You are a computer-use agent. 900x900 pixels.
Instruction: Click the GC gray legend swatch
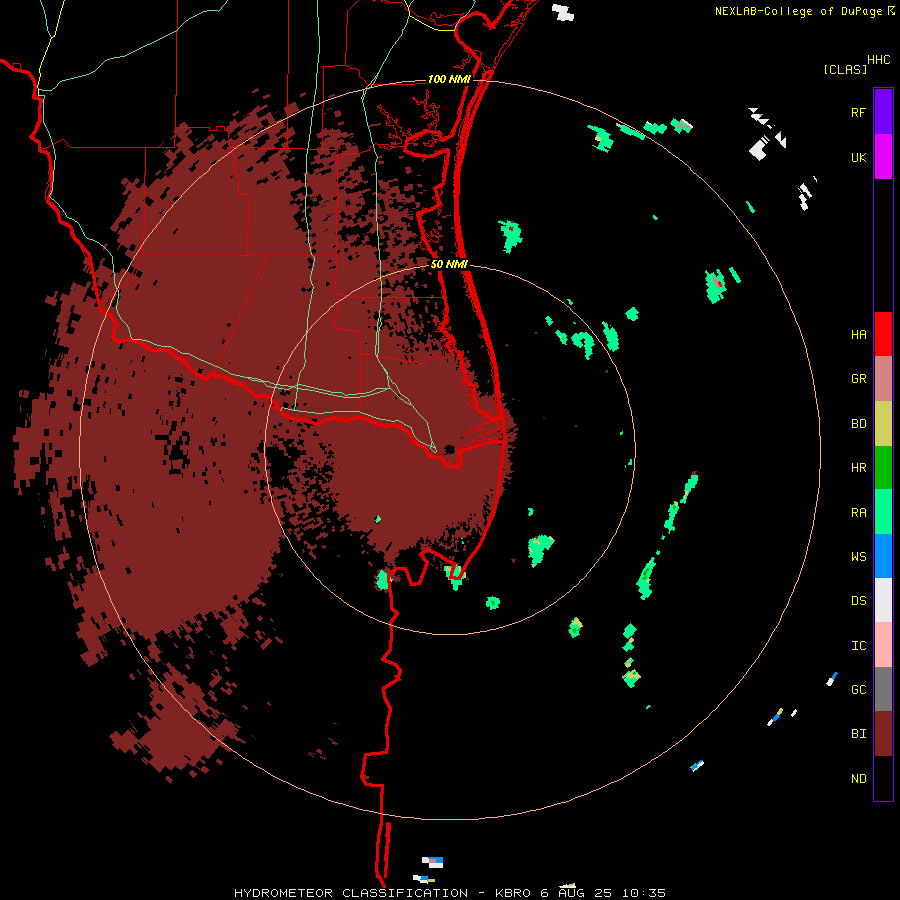click(883, 689)
